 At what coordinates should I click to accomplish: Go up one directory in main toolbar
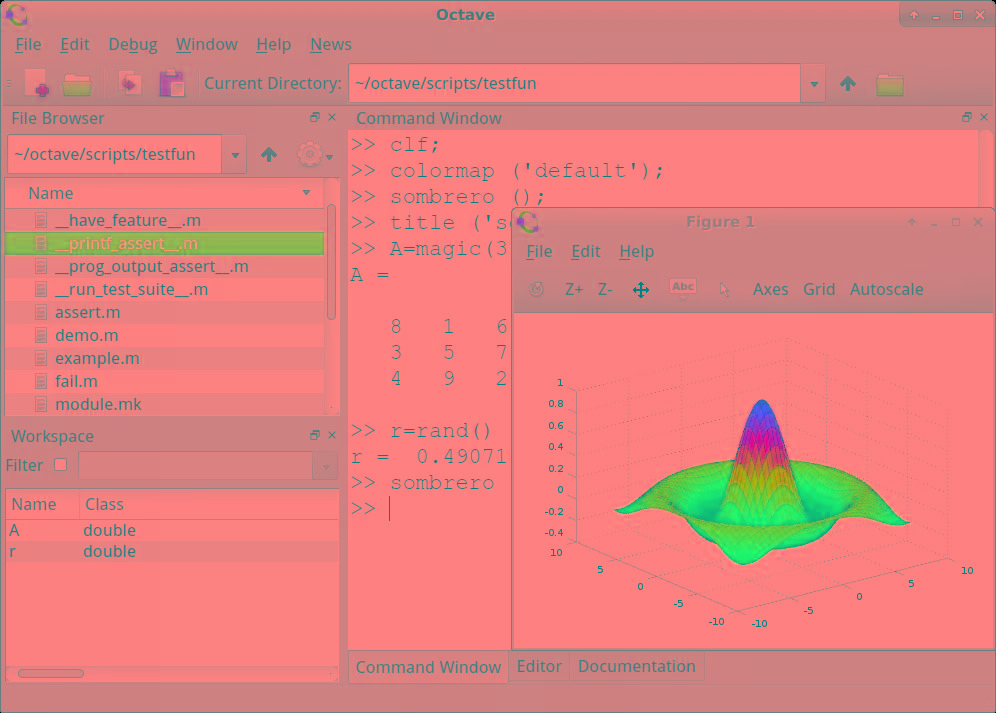[x=848, y=83]
